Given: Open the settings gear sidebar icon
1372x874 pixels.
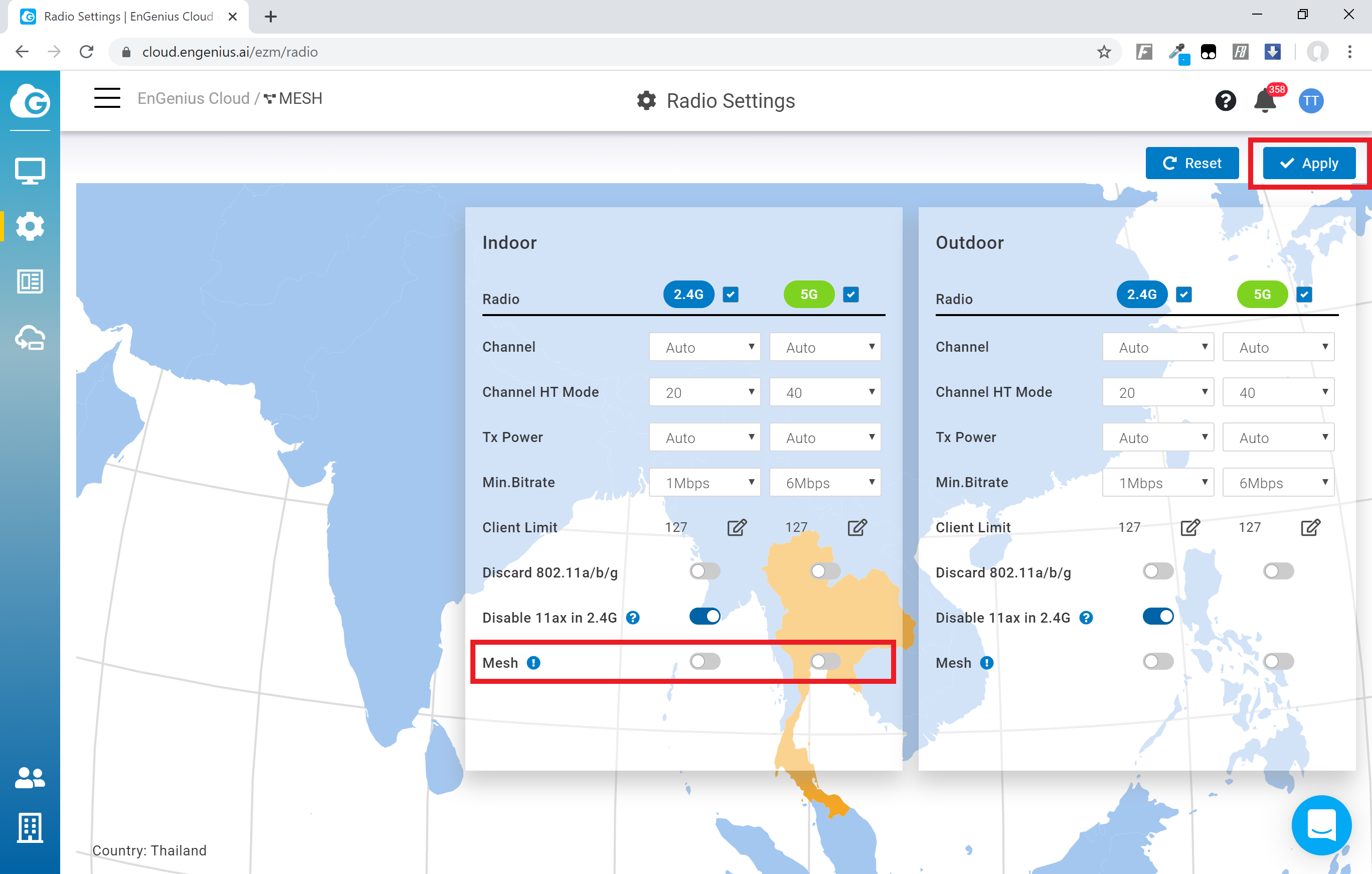Looking at the screenshot, I should pos(30,226).
